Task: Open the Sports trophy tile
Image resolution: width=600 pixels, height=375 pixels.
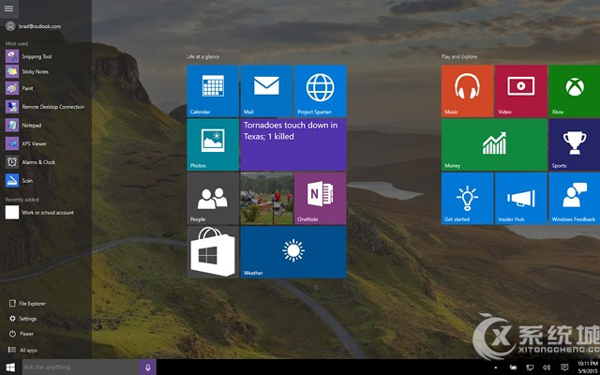Action: [x=574, y=145]
